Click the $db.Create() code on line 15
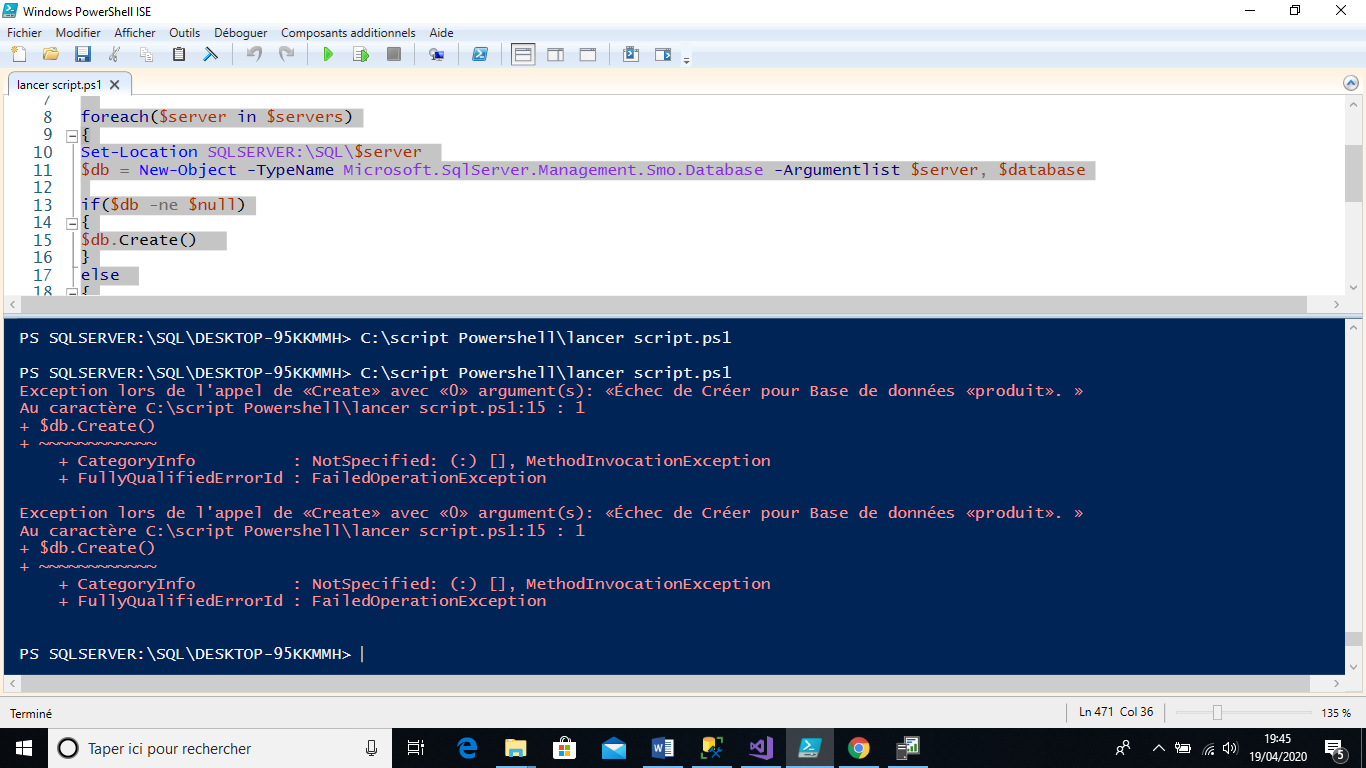Image resolution: width=1366 pixels, height=768 pixels. [139, 240]
